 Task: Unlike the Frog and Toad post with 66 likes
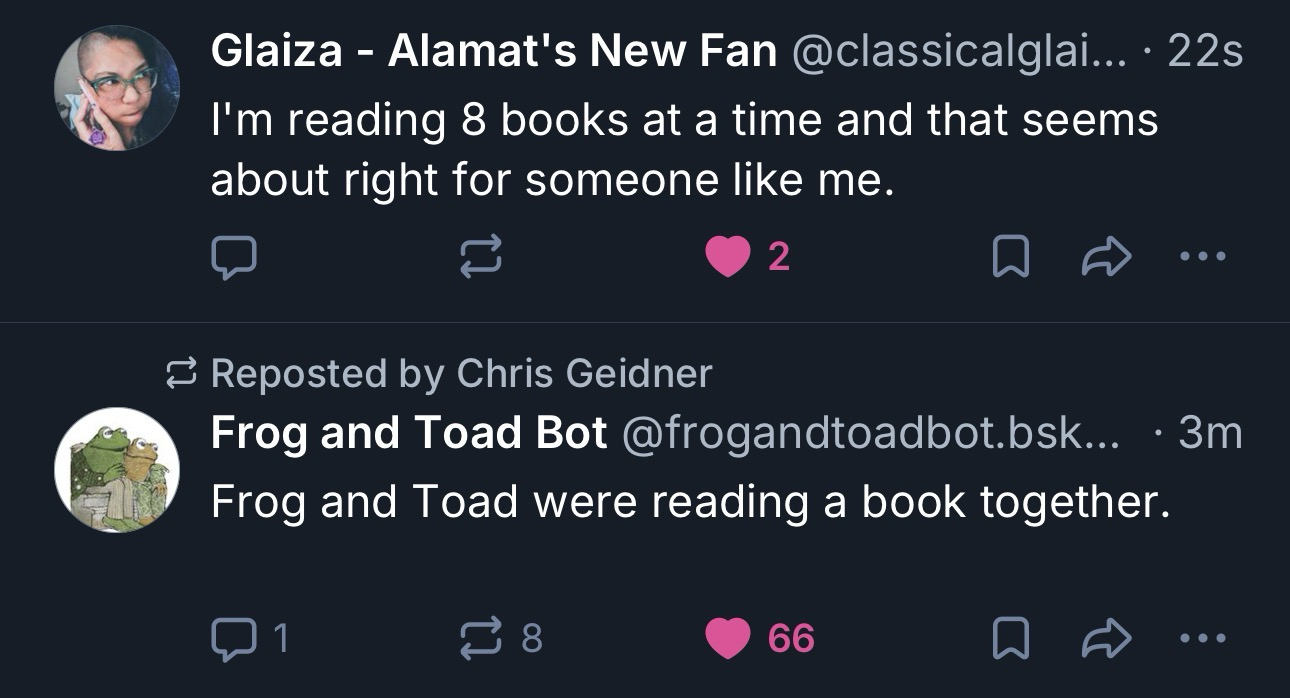click(728, 637)
